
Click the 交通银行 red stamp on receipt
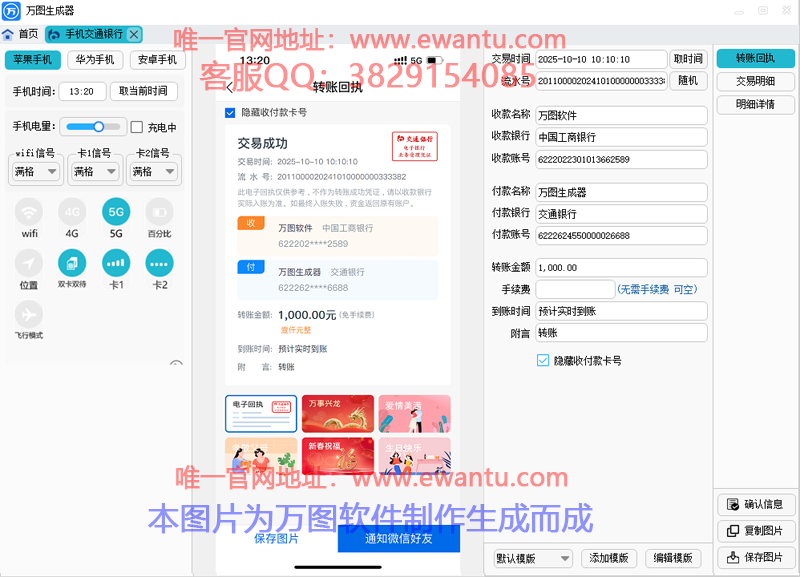pos(415,146)
